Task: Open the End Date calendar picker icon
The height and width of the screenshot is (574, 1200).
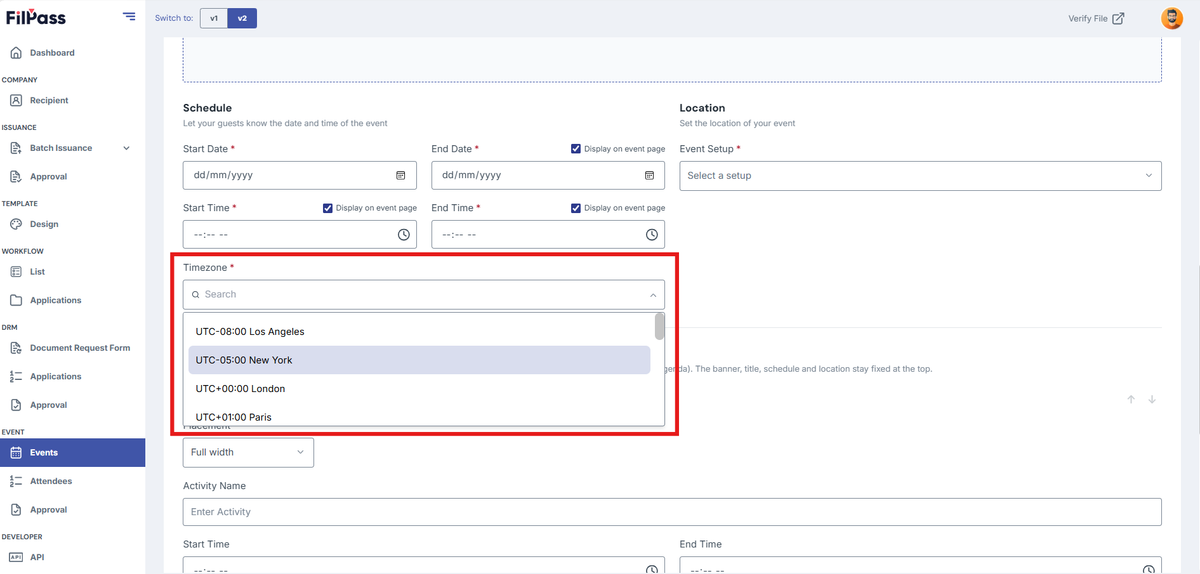Action: pos(649,175)
